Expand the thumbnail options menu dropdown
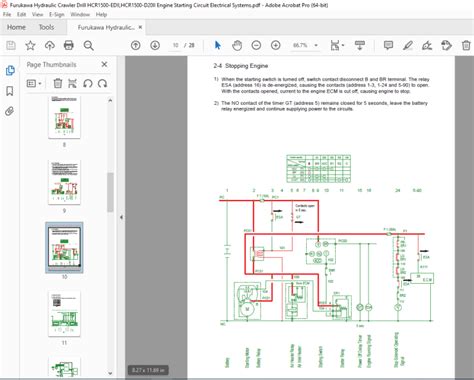474x380 pixels. [34, 83]
